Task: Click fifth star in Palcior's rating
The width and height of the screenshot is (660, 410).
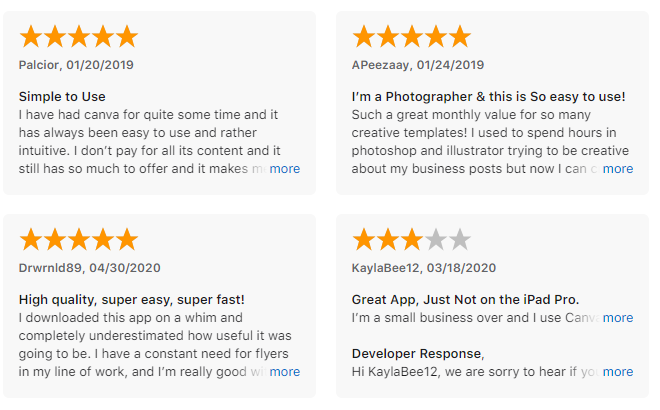Action: [x=127, y=36]
